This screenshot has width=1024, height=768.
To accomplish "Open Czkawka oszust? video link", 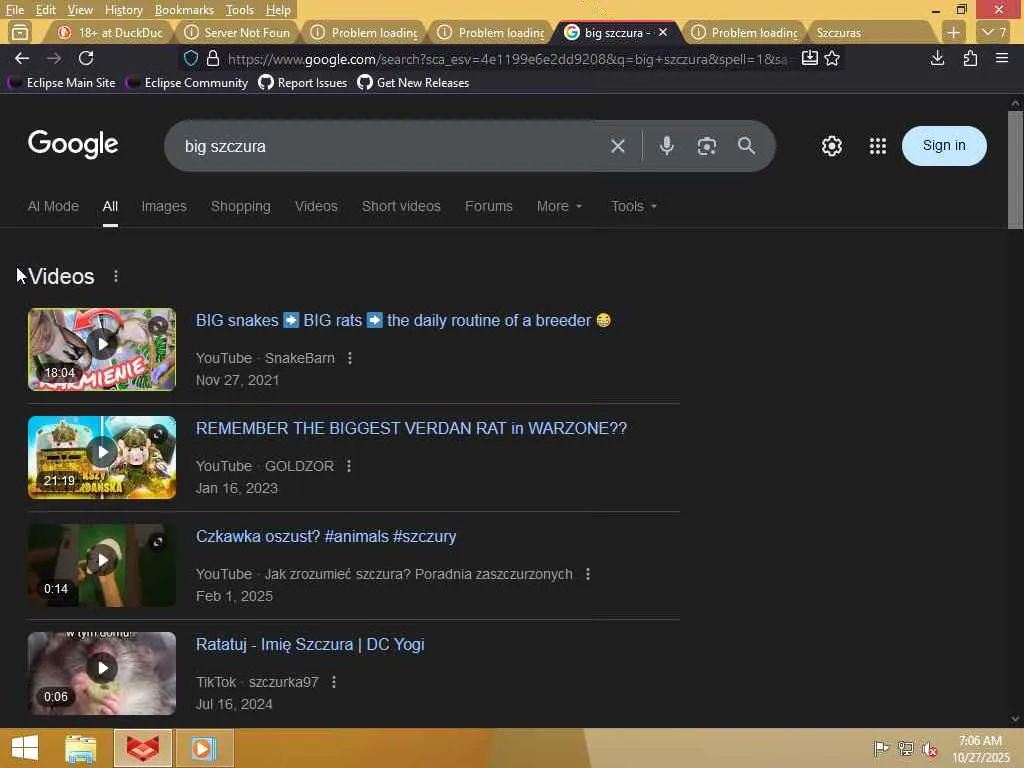I will [326, 536].
